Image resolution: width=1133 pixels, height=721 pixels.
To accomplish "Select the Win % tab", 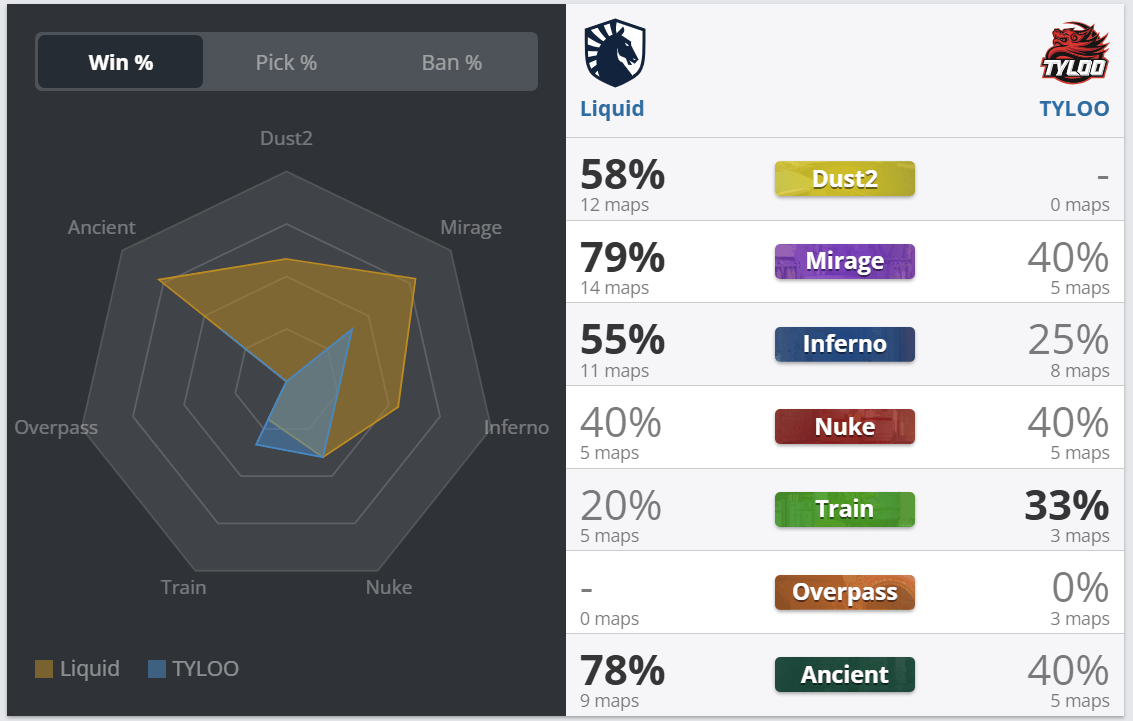I will click(x=121, y=62).
